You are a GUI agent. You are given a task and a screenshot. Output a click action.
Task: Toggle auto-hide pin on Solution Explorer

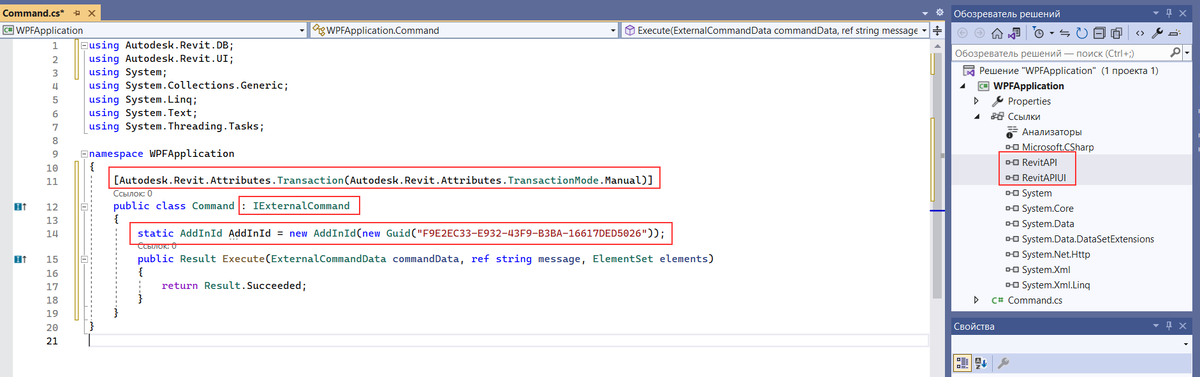coord(1170,12)
